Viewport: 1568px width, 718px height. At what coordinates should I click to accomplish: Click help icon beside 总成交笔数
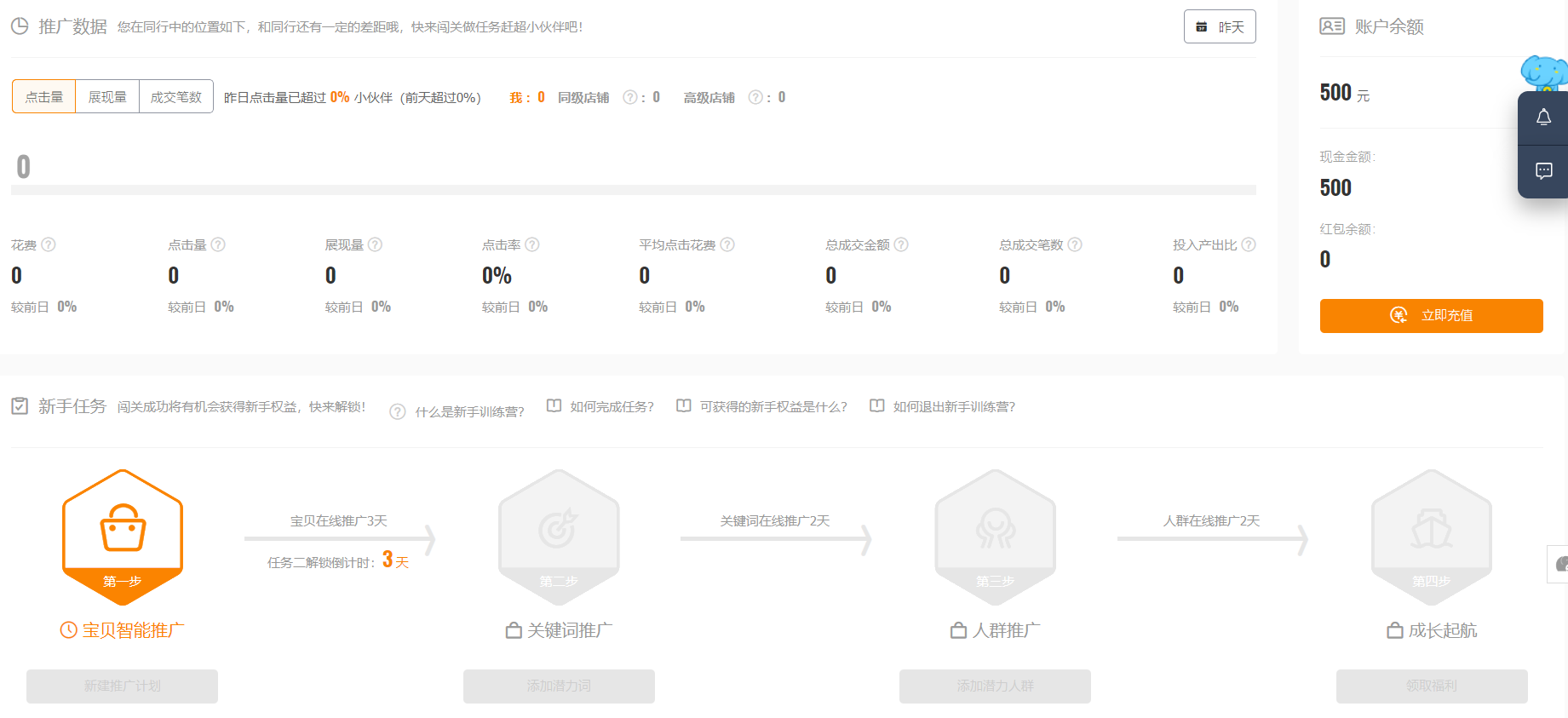click(1075, 244)
